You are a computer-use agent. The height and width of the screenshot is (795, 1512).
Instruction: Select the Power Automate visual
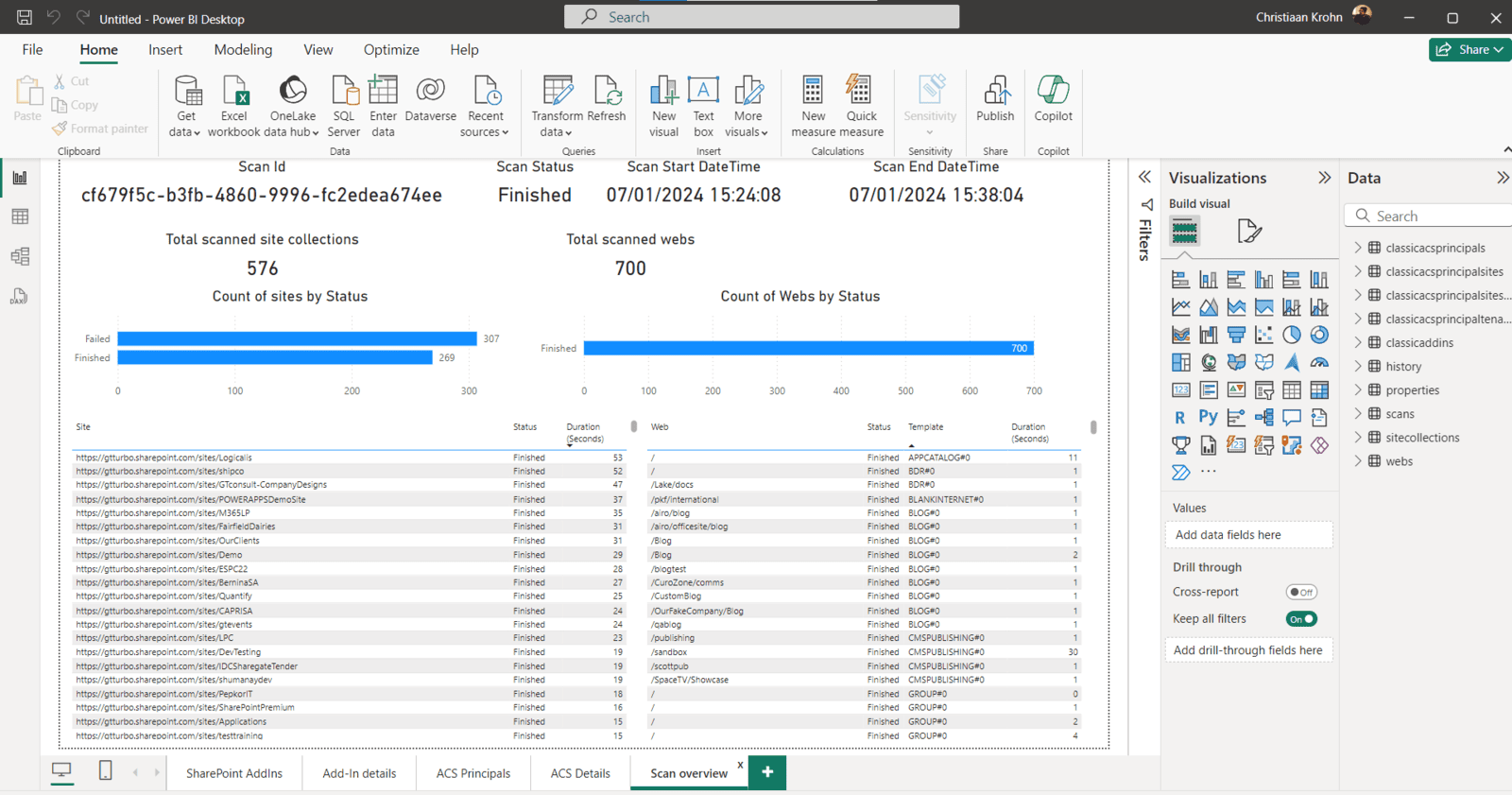[x=1180, y=472]
